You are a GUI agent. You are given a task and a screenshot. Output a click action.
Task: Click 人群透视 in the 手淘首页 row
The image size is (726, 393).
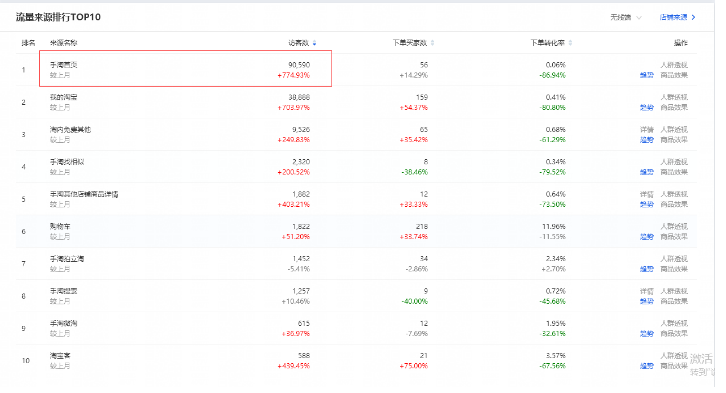click(674, 65)
